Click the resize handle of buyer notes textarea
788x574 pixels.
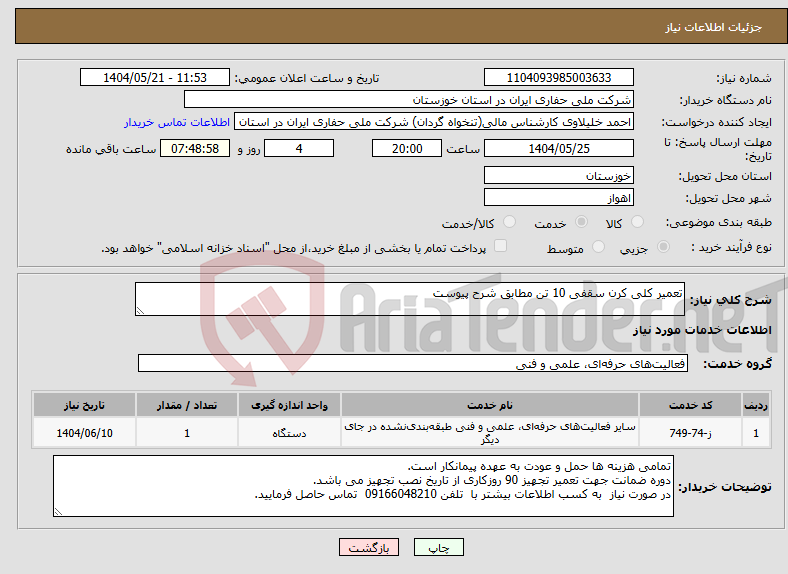click(x=58, y=512)
